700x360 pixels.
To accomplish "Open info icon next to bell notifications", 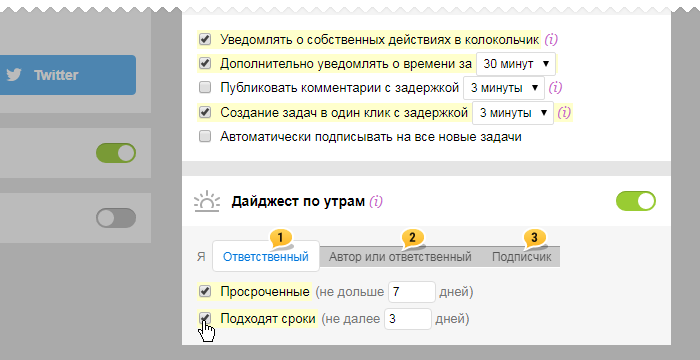I will (551, 40).
